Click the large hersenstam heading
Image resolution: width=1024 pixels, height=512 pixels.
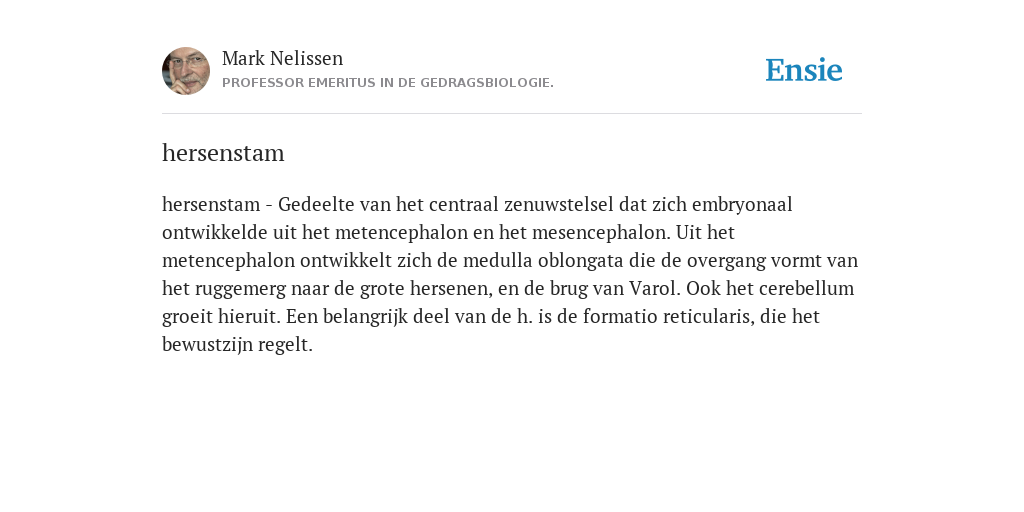[x=223, y=153]
